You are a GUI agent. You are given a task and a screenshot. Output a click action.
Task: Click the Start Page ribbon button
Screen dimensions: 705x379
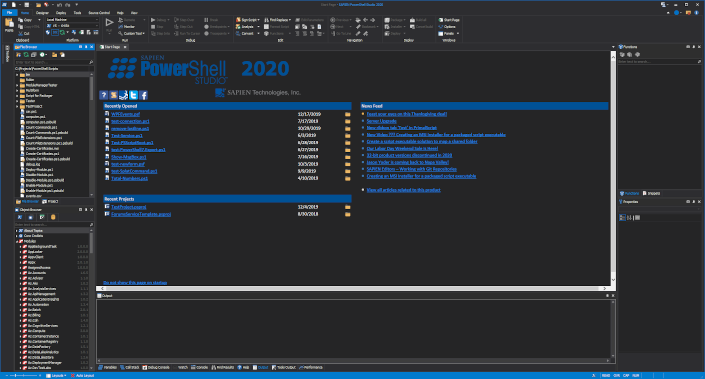pos(449,20)
